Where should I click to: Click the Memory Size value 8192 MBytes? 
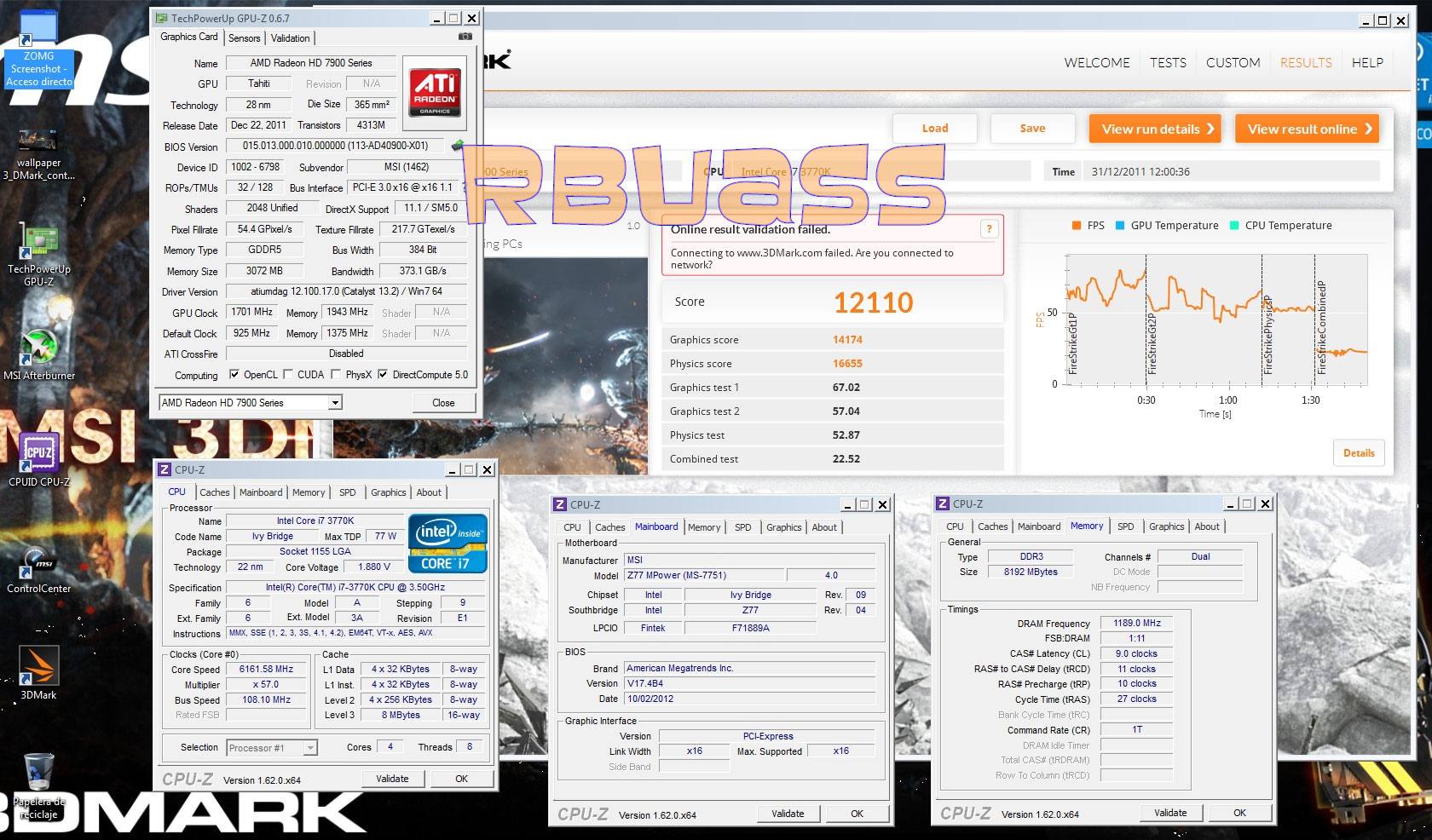click(x=1031, y=572)
